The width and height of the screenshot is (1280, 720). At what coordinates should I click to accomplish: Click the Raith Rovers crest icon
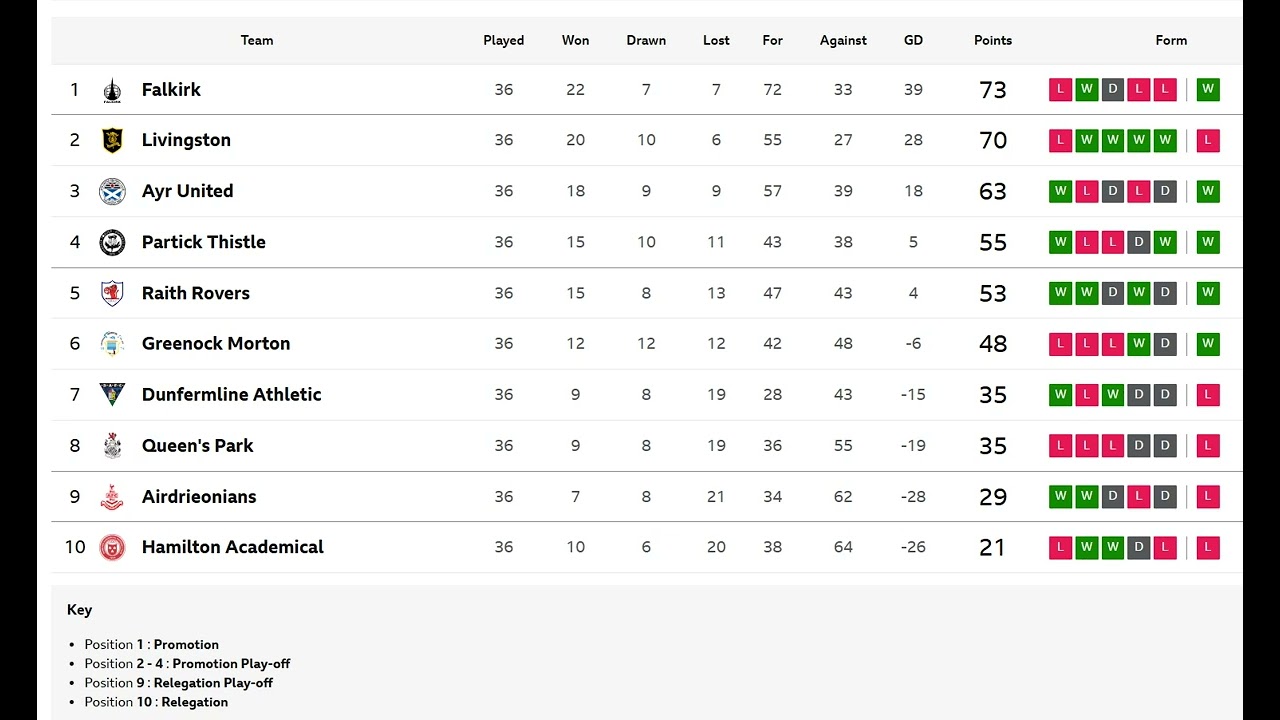112,293
